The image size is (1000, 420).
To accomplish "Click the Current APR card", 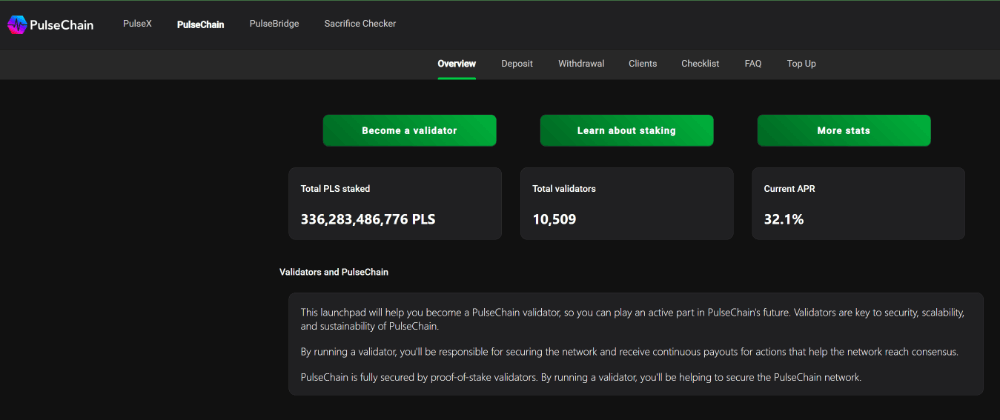I will point(858,203).
